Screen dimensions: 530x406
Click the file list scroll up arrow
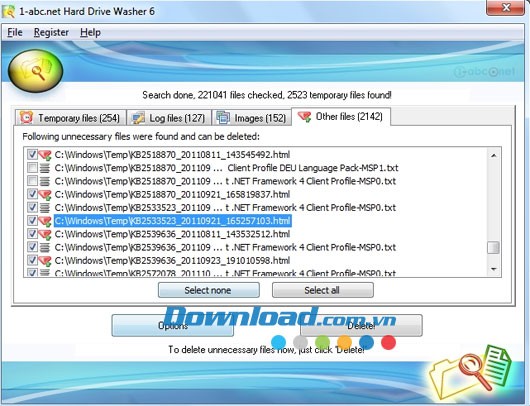click(x=494, y=156)
